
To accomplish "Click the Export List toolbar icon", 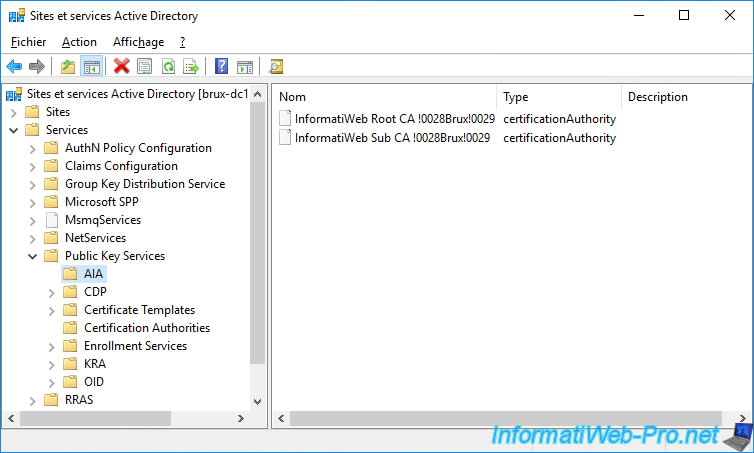I will 191,67.
